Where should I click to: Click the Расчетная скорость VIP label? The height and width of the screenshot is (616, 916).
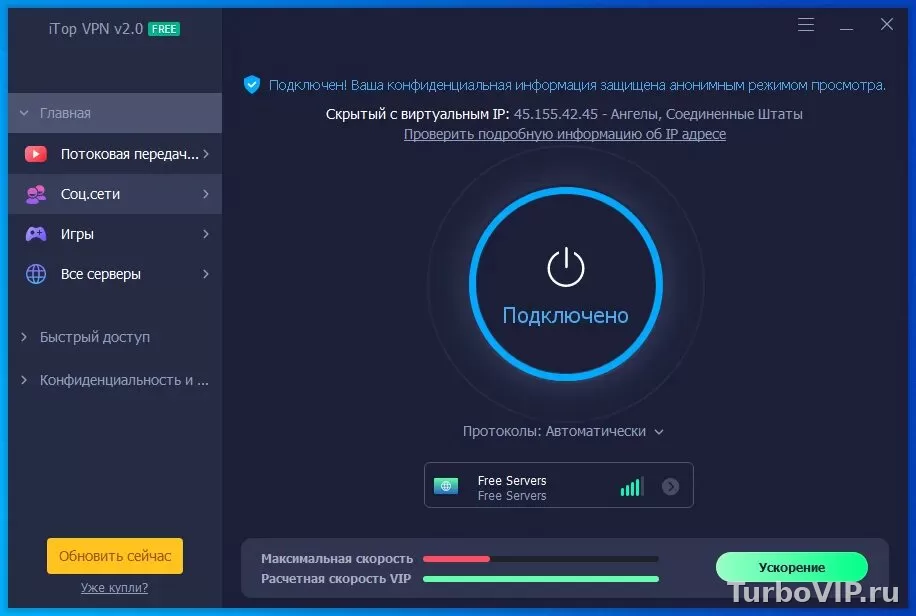pos(336,579)
